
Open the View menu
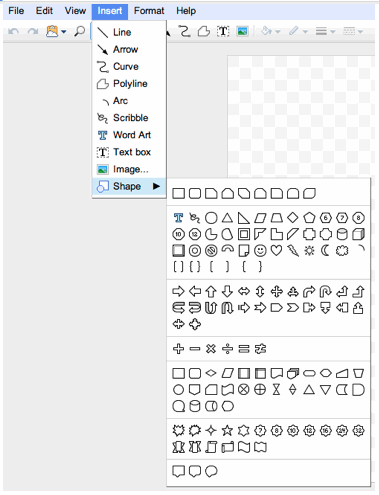point(75,11)
